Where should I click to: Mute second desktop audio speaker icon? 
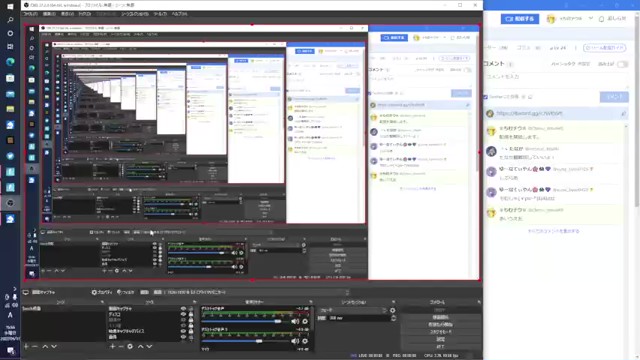click(295, 341)
